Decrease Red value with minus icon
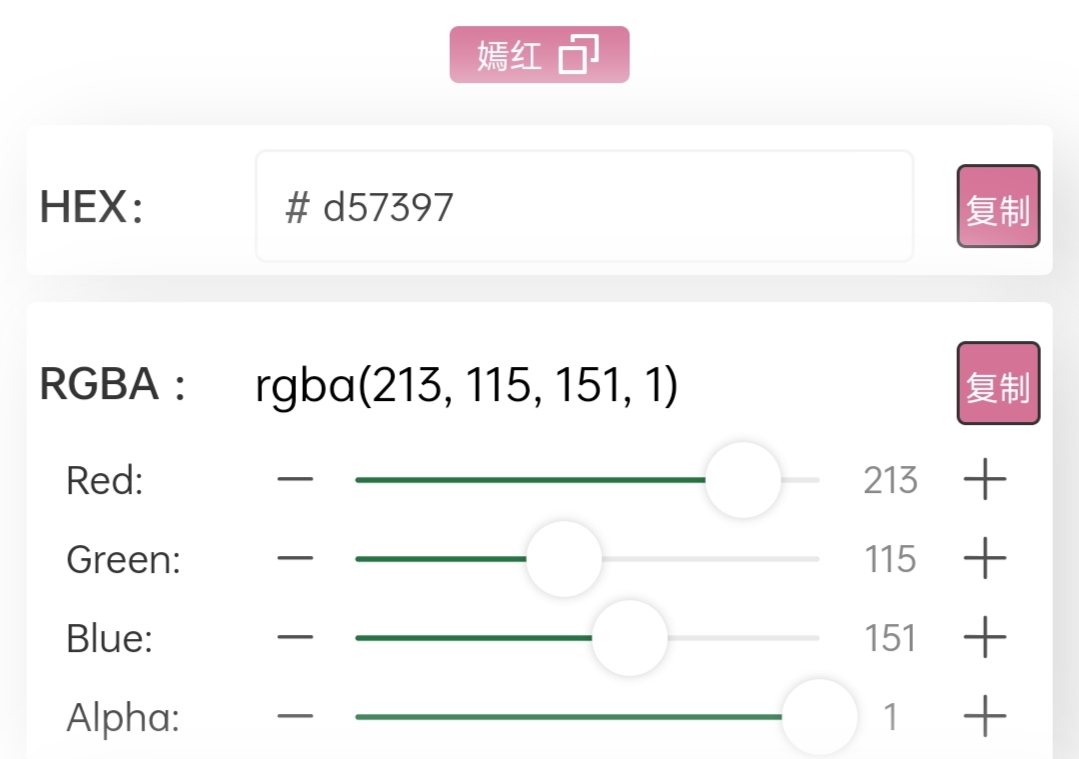 point(295,480)
